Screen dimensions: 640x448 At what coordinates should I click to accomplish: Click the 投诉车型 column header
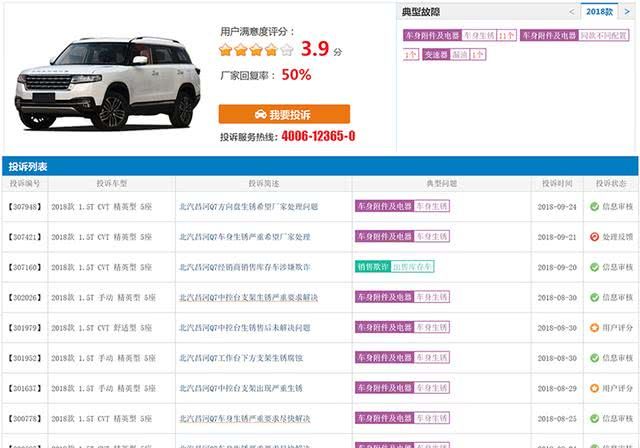(111, 184)
